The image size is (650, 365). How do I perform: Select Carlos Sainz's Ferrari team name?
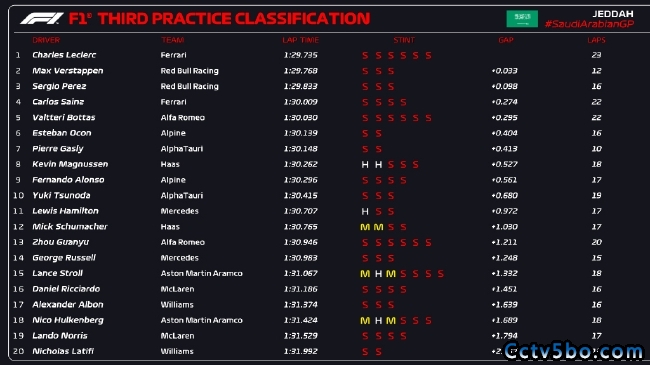pos(173,102)
